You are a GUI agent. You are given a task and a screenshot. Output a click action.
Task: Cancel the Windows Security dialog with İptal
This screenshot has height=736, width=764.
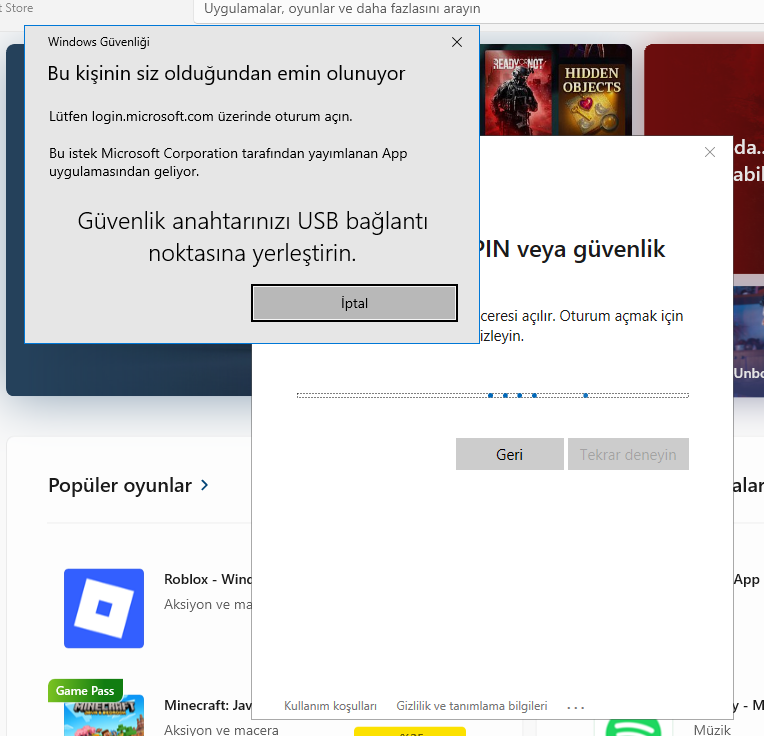click(354, 303)
